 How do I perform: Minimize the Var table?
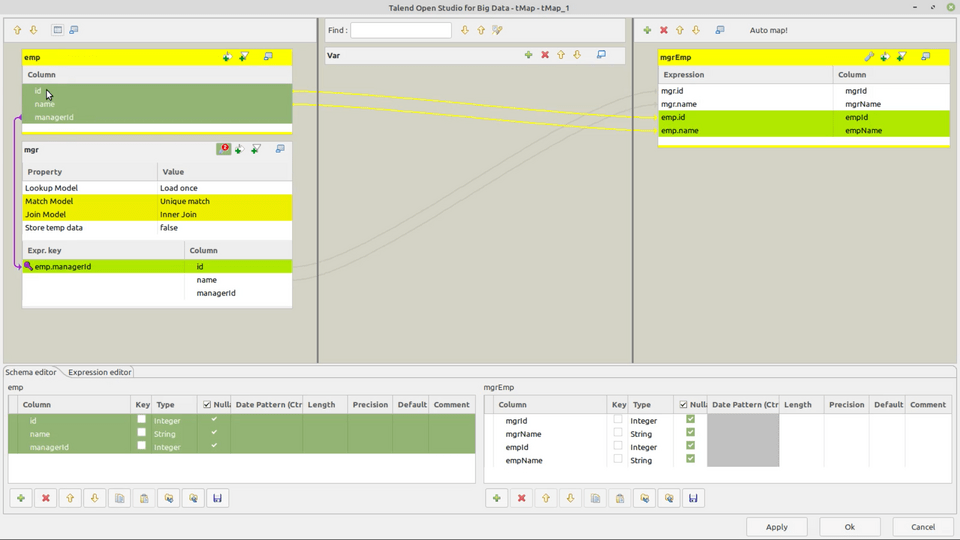[601, 55]
